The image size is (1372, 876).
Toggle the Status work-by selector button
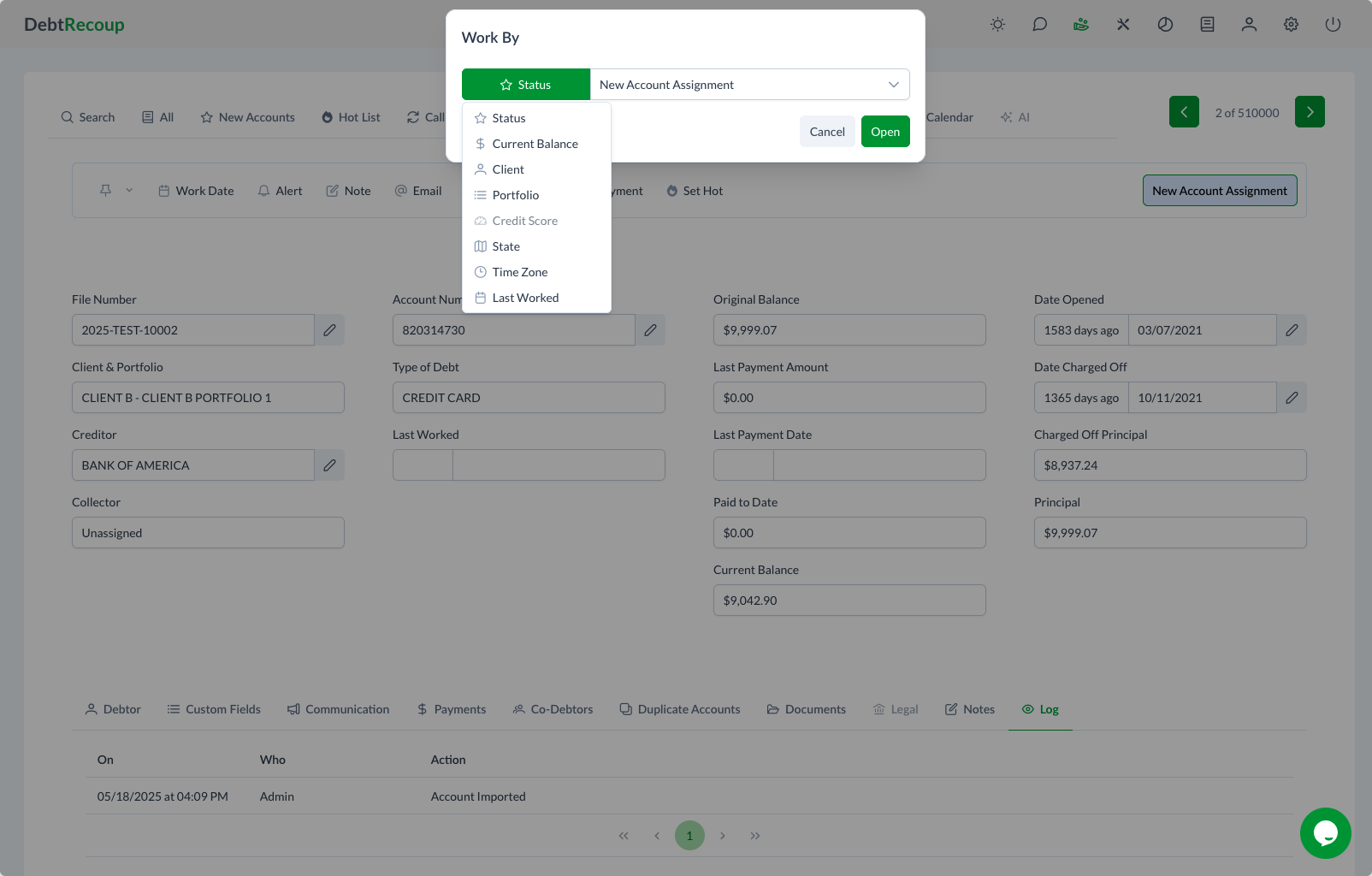pos(525,85)
